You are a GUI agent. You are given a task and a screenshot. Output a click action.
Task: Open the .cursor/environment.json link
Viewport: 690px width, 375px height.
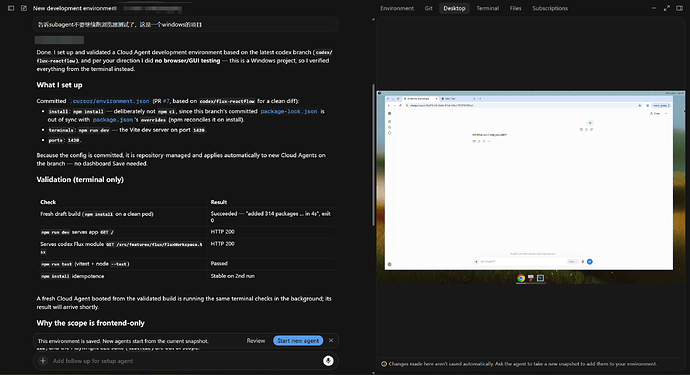[x=110, y=101]
